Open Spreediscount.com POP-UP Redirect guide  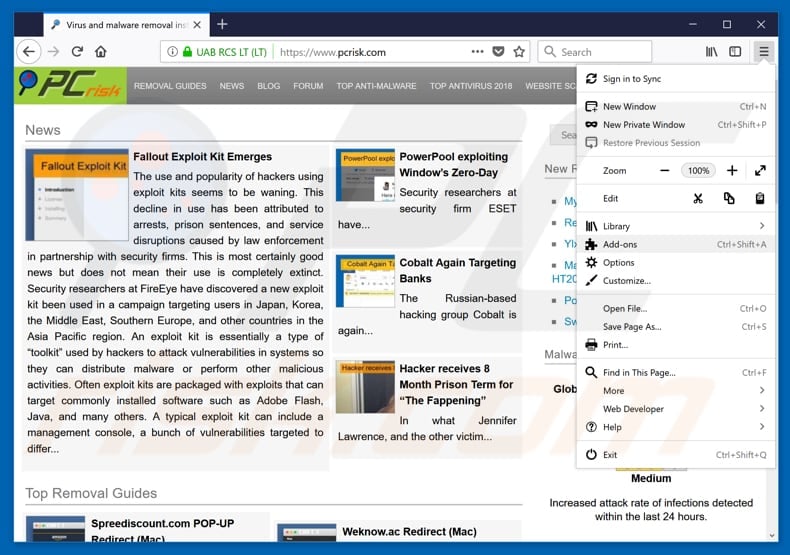(x=163, y=530)
